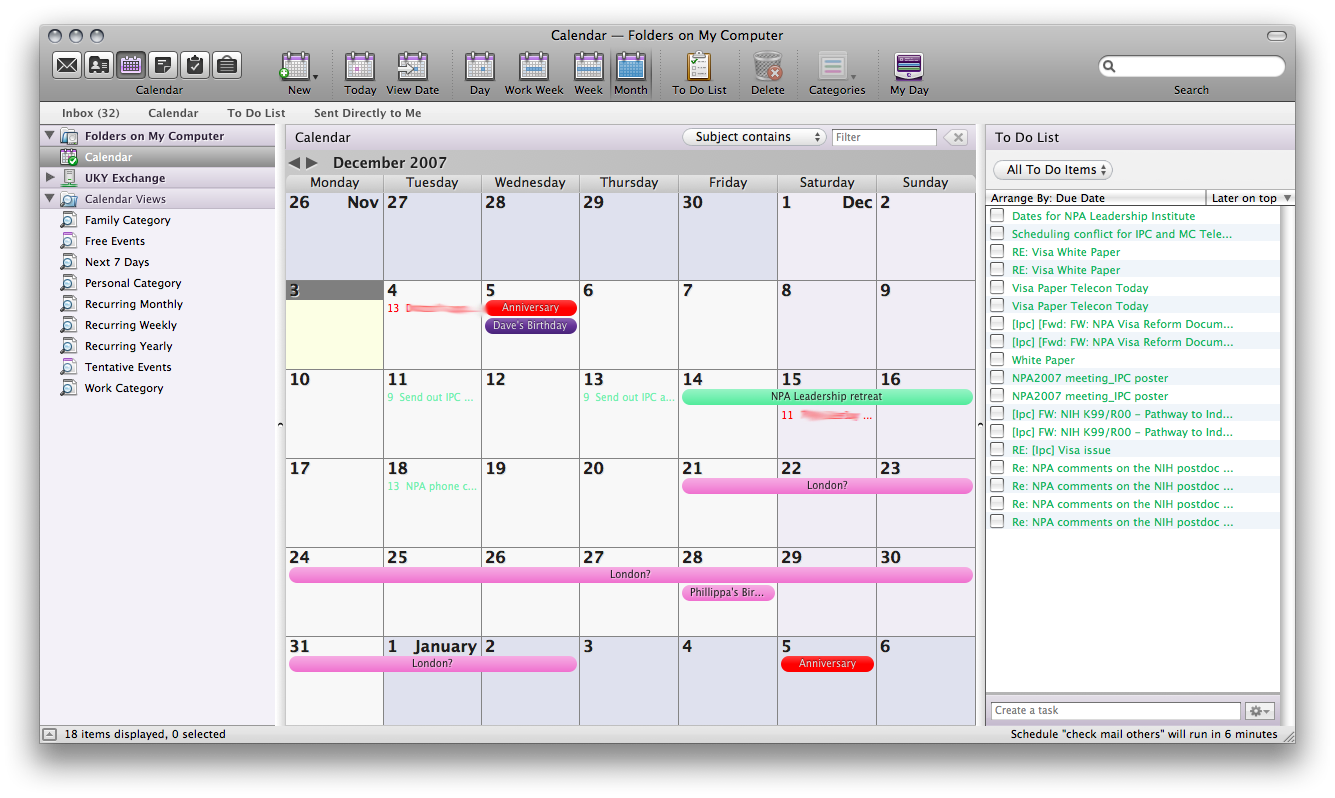Select December 3 day cell
1335x798 pixels.
click(334, 325)
